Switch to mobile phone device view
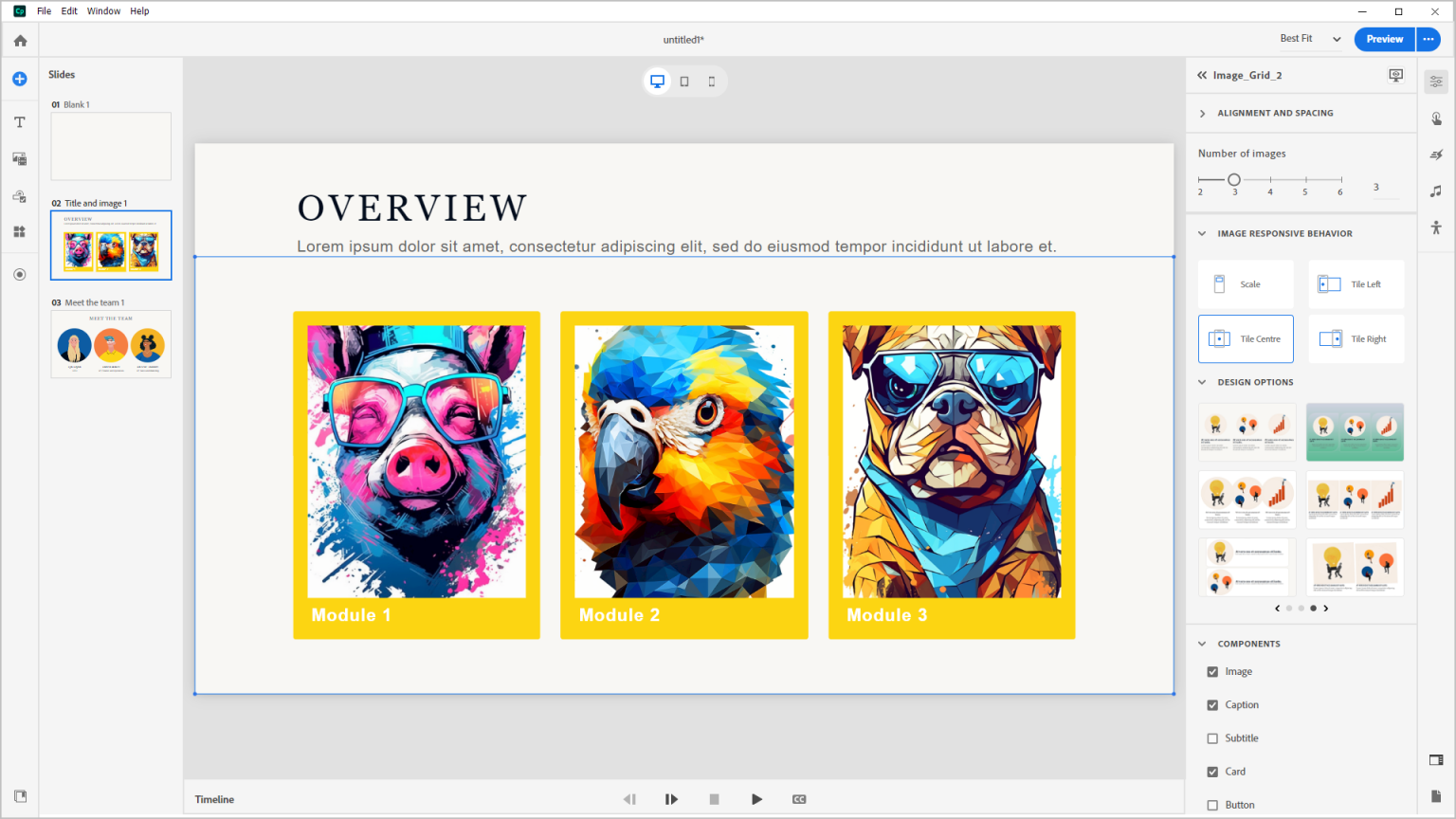This screenshot has height=819, width=1456. pos(712,82)
